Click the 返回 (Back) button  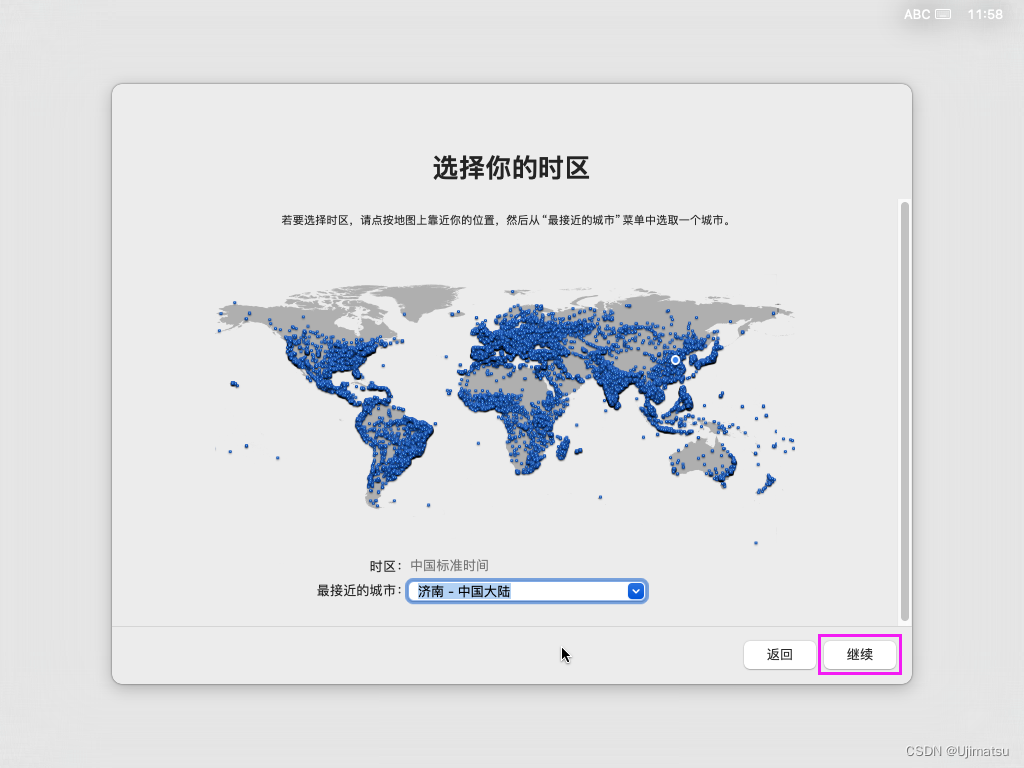point(780,654)
